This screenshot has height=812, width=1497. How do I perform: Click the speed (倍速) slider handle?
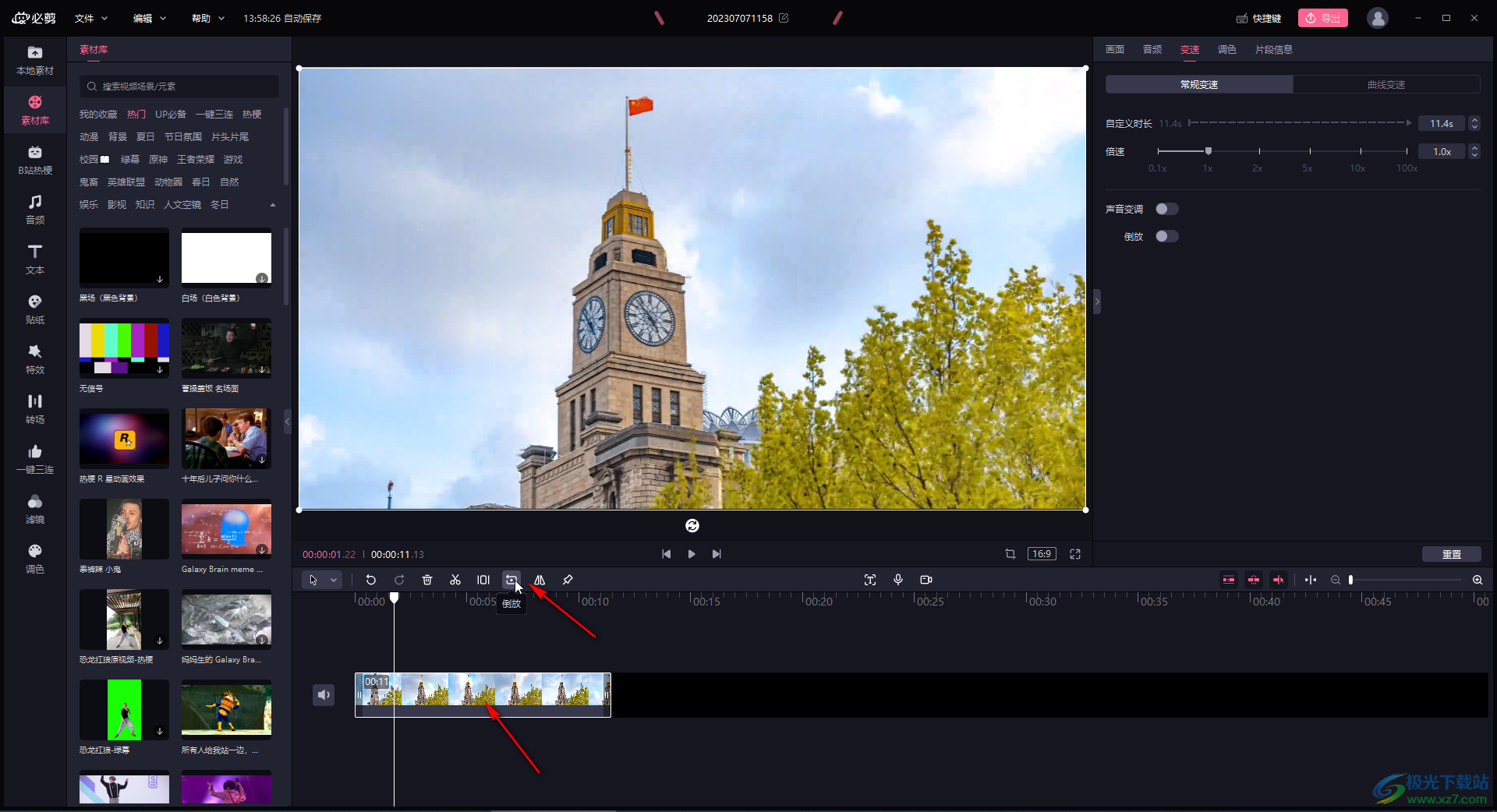pos(1209,150)
